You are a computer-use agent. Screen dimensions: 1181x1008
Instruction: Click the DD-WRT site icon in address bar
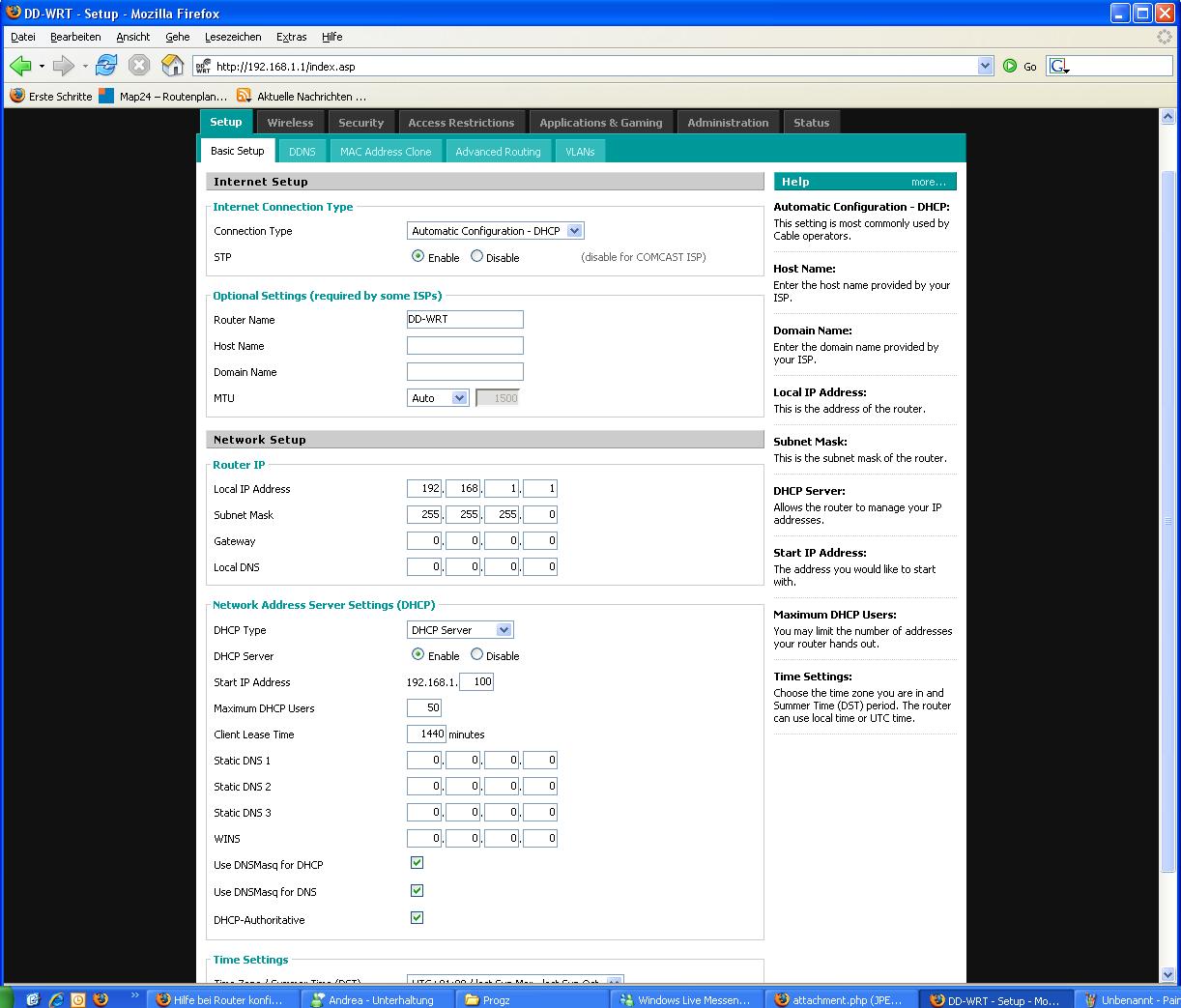point(203,67)
